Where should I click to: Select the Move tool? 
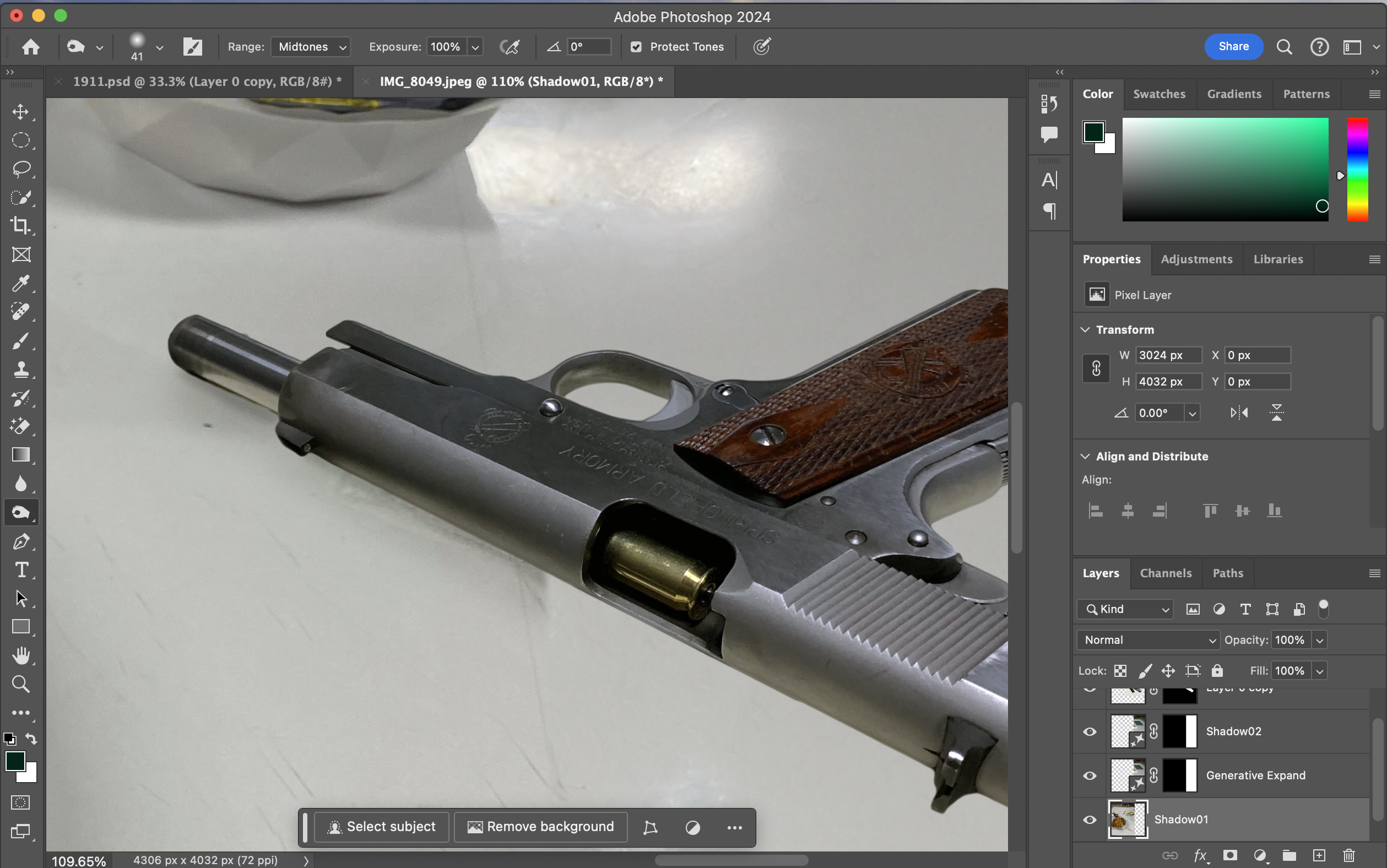21,111
